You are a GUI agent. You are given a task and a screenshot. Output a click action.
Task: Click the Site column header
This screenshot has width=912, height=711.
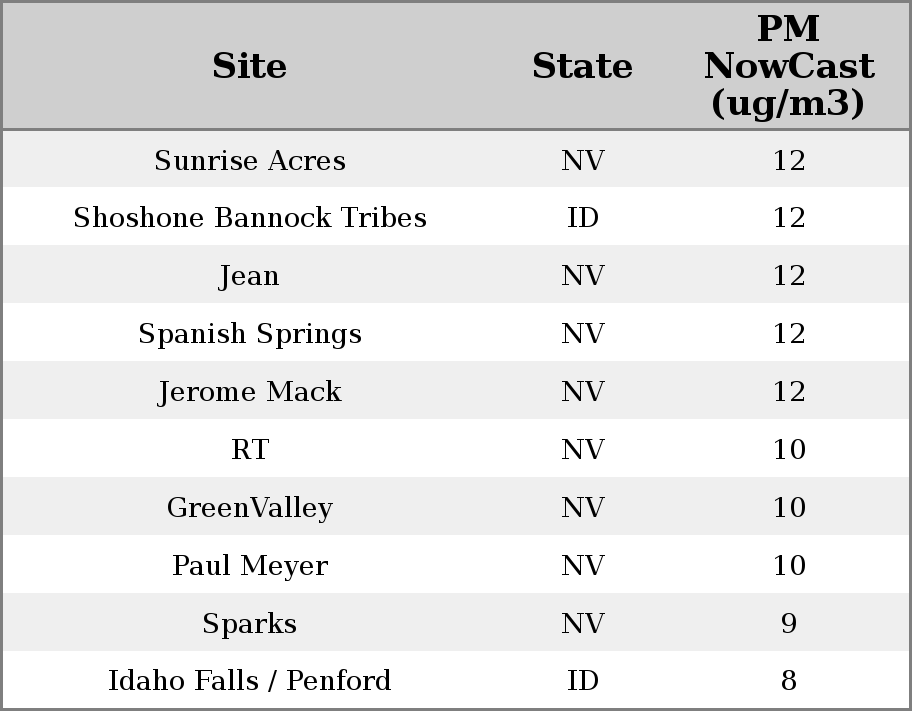tap(250, 66)
